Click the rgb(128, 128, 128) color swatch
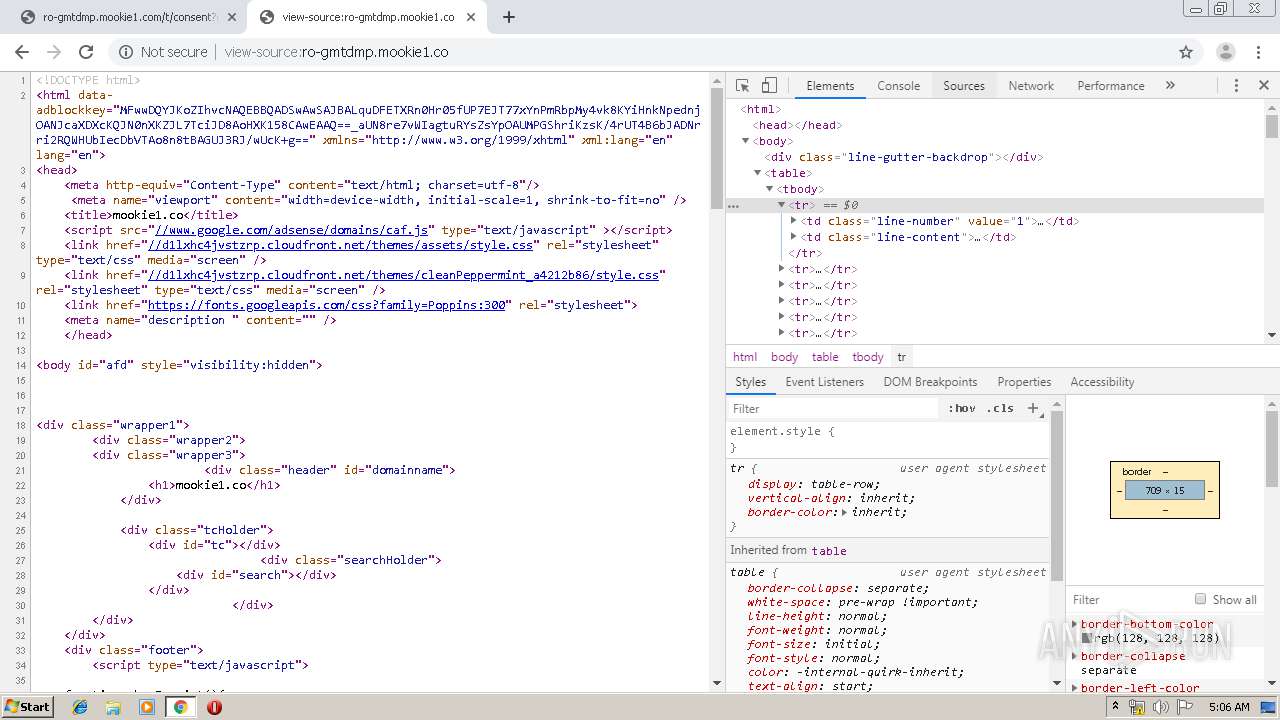The height and width of the screenshot is (720, 1280). (x=1086, y=638)
